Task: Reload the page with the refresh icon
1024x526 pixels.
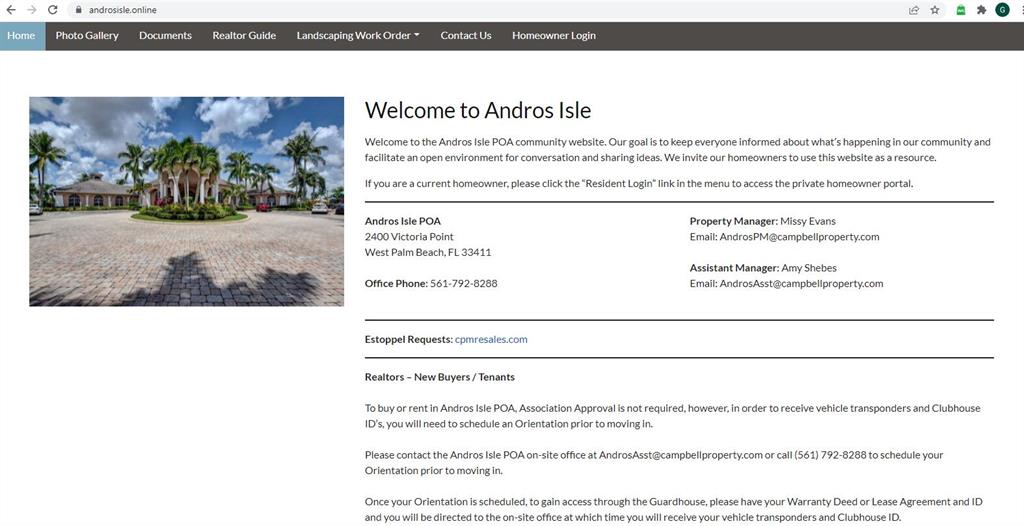Action: point(53,10)
